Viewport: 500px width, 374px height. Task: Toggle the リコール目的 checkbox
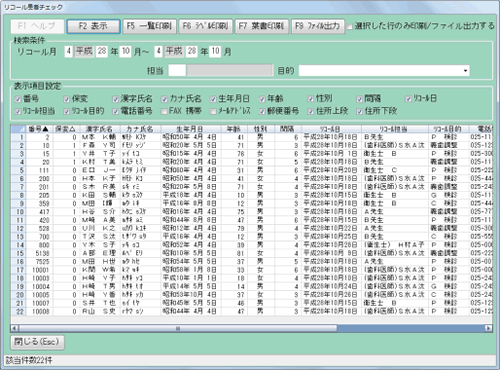pyautogui.click(x=67, y=111)
